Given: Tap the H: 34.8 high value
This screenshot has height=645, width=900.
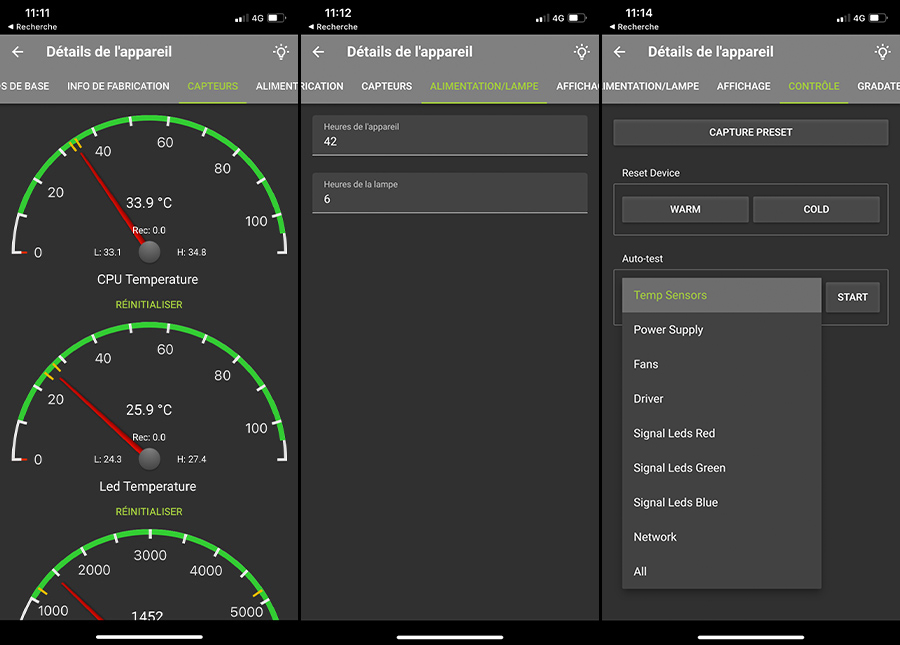Looking at the screenshot, I should pyautogui.click(x=192, y=252).
